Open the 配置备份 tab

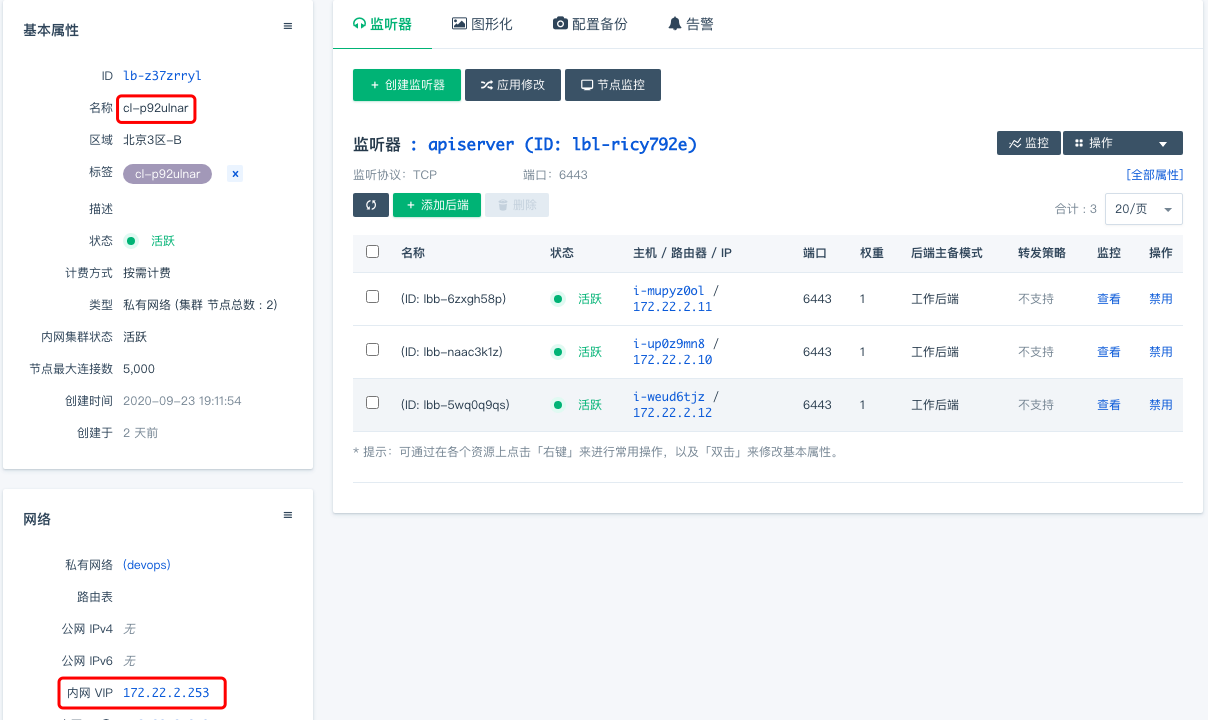[x=590, y=24]
